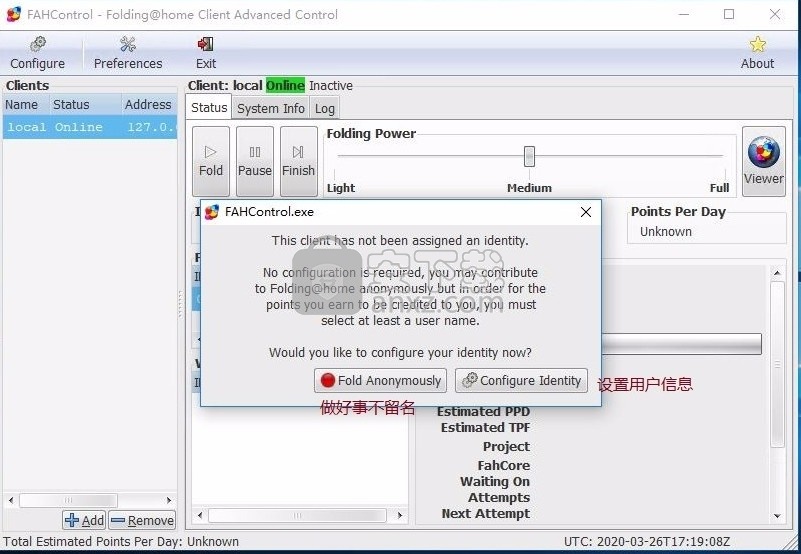The width and height of the screenshot is (801, 554).
Task: Click the UTC time in the status bar
Action: (x=647, y=541)
